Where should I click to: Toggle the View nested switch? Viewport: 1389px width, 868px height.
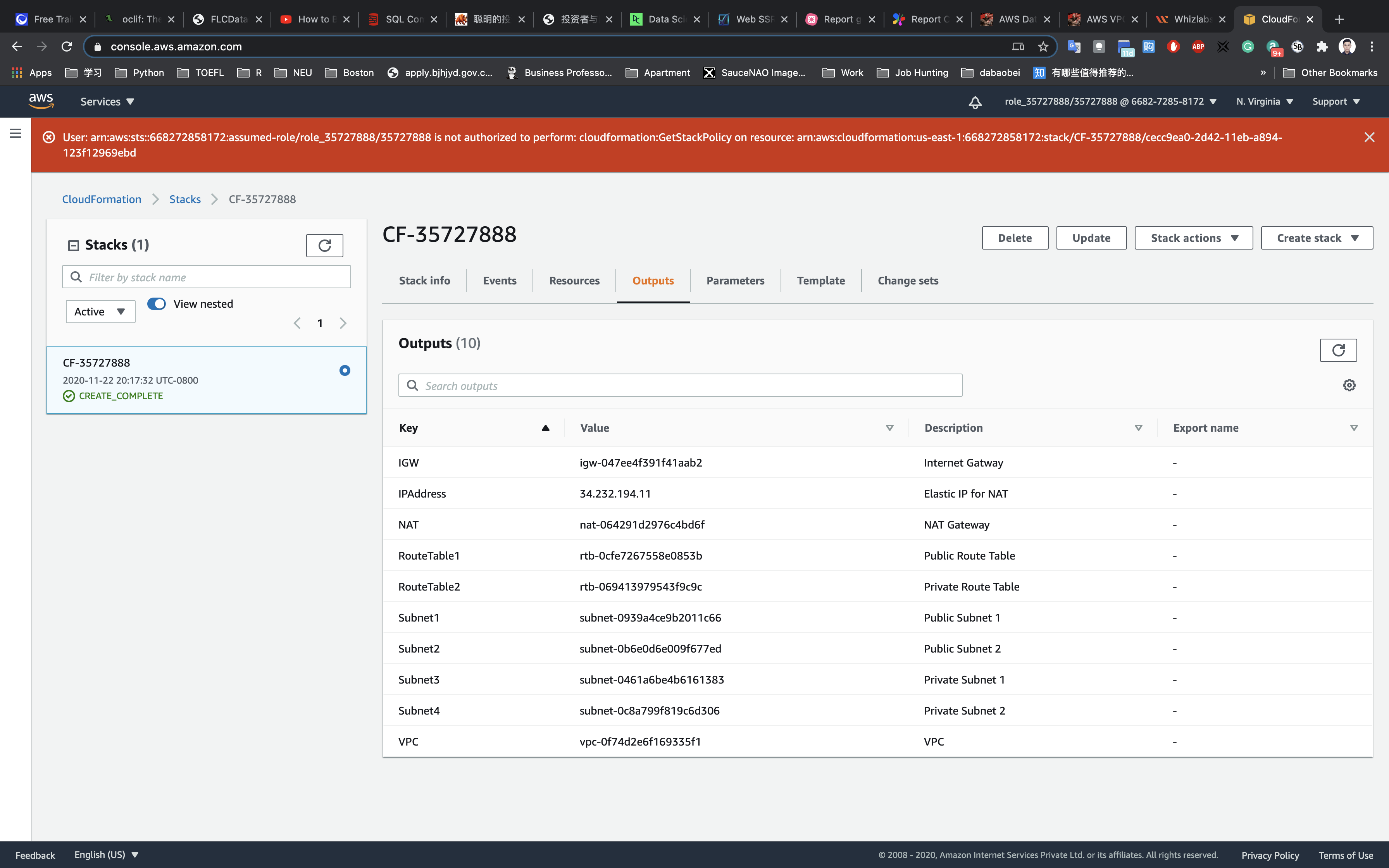point(157,304)
